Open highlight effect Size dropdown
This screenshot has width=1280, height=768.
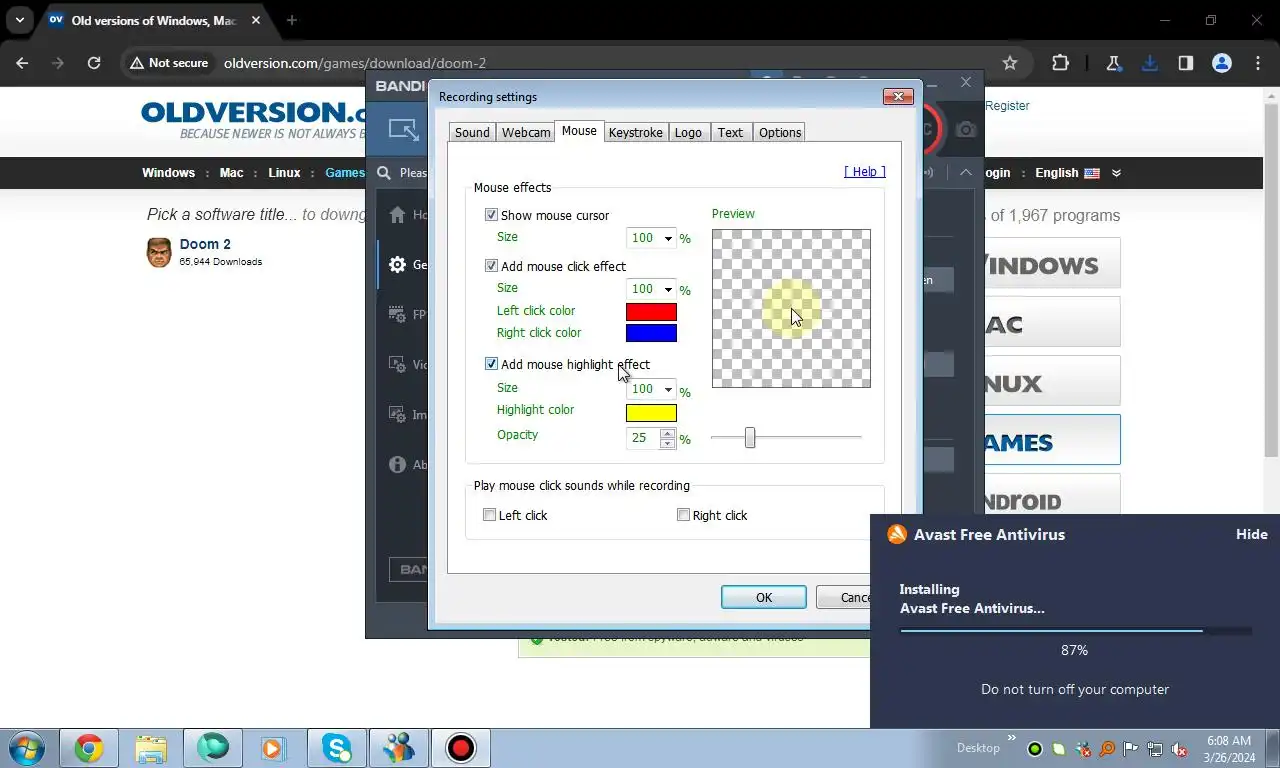tap(668, 389)
